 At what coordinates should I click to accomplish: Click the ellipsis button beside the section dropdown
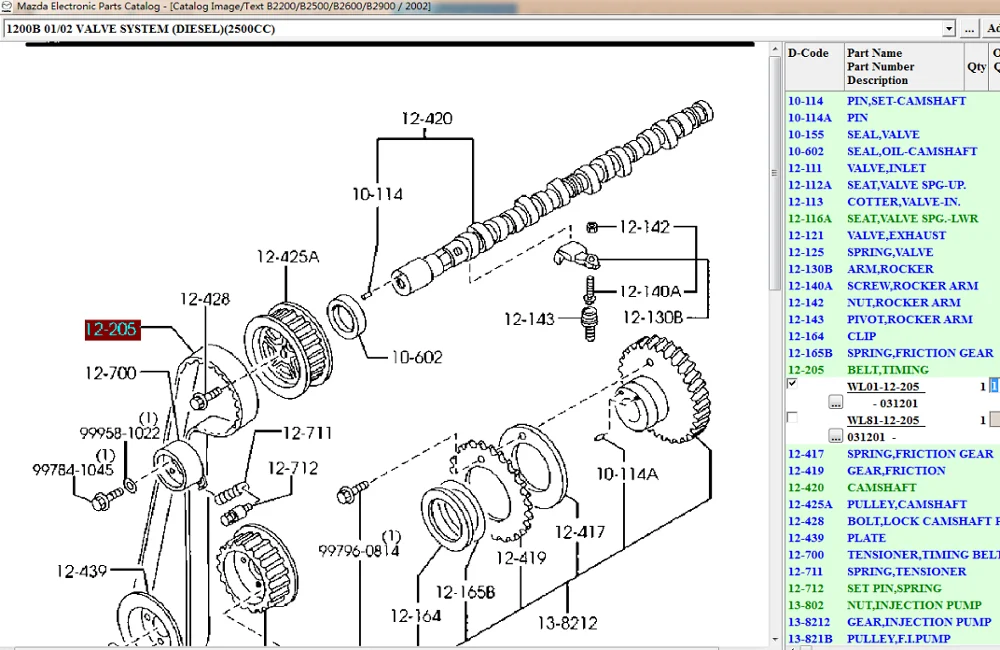point(969,28)
